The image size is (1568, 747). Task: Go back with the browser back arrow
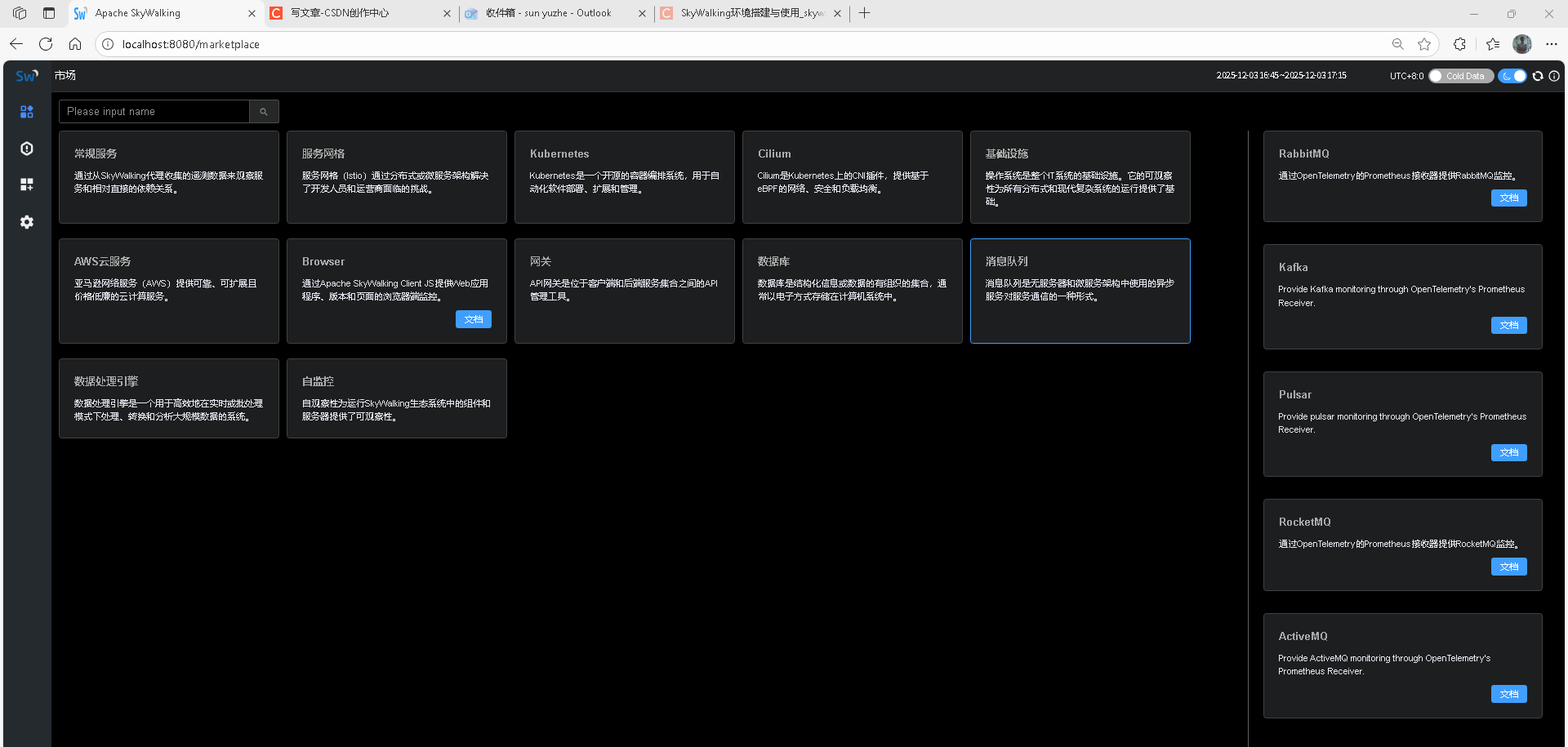coord(16,44)
